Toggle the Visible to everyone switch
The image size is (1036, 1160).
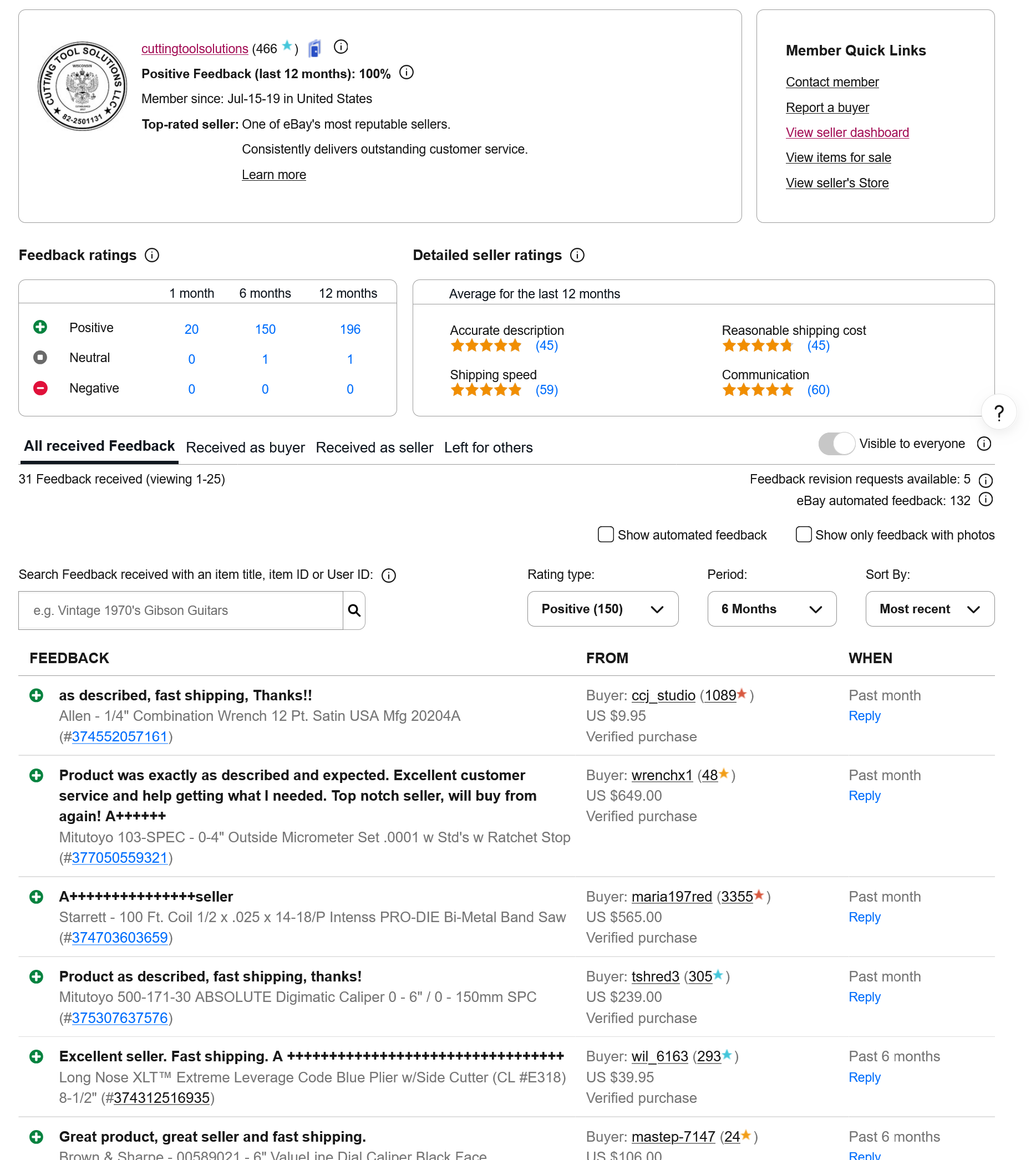(836, 444)
